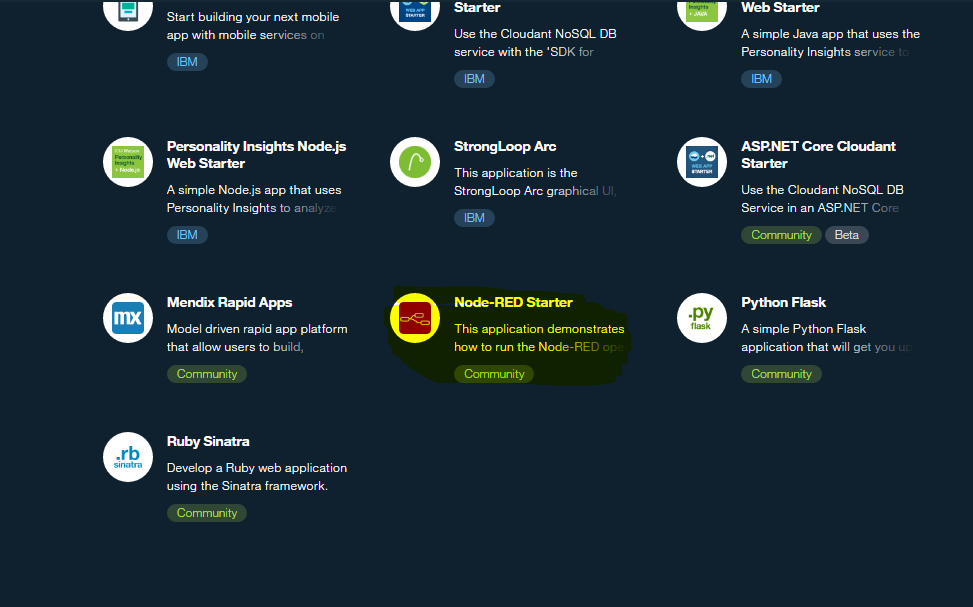Screen dimensions: 973x607
Task: Open Personality Insights Node.js Web Starter title
Action: 256,155
